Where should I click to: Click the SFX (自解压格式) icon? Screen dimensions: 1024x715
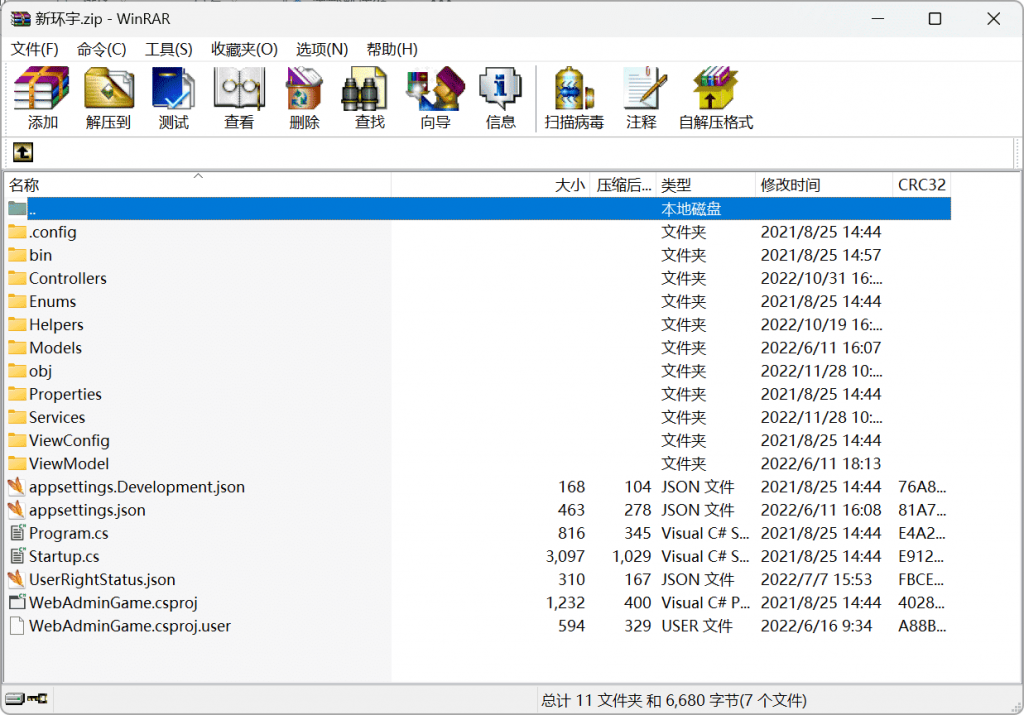pyautogui.click(x=715, y=98)
